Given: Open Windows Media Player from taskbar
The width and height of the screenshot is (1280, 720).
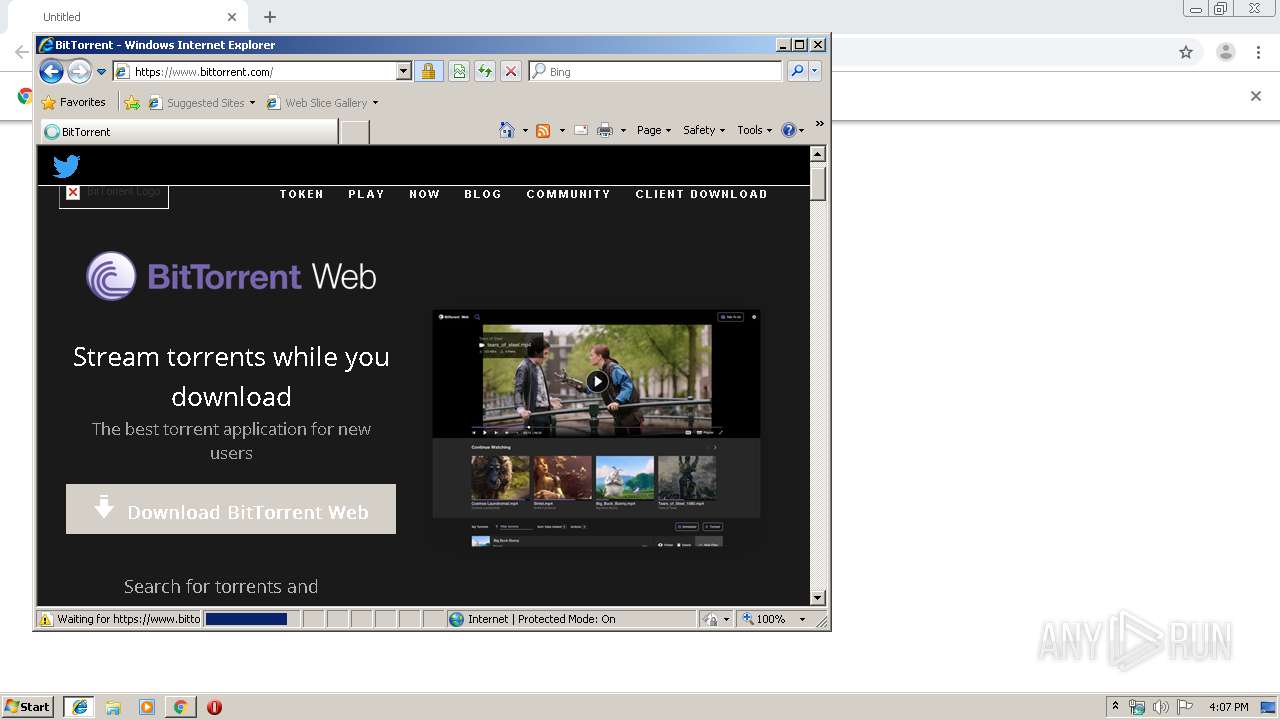Looking at the screenshot, I should [147, 707].
